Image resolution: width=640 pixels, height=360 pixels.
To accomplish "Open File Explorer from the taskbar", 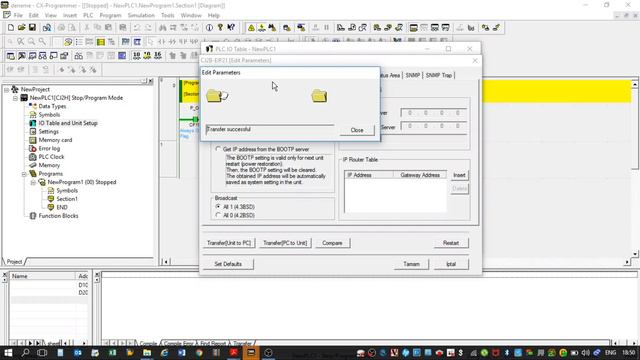I will pyautogui.click(x=147, y=353).
